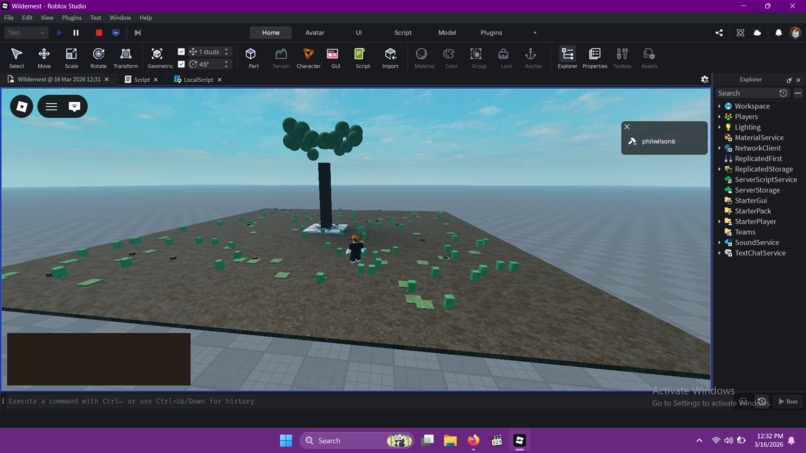Screen dimensions: 806x453
Task: Expand the ReplicatedStorage node
Action: (719, 169)
